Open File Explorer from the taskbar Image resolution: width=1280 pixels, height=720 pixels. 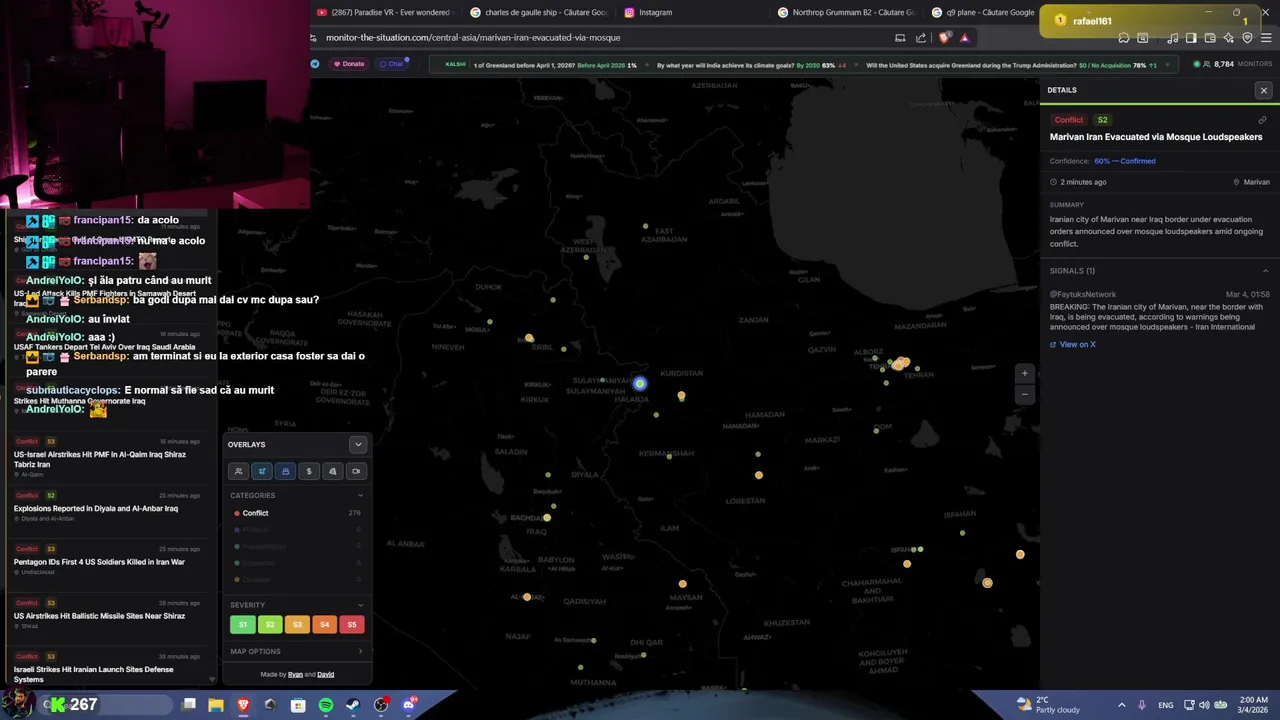215,705
